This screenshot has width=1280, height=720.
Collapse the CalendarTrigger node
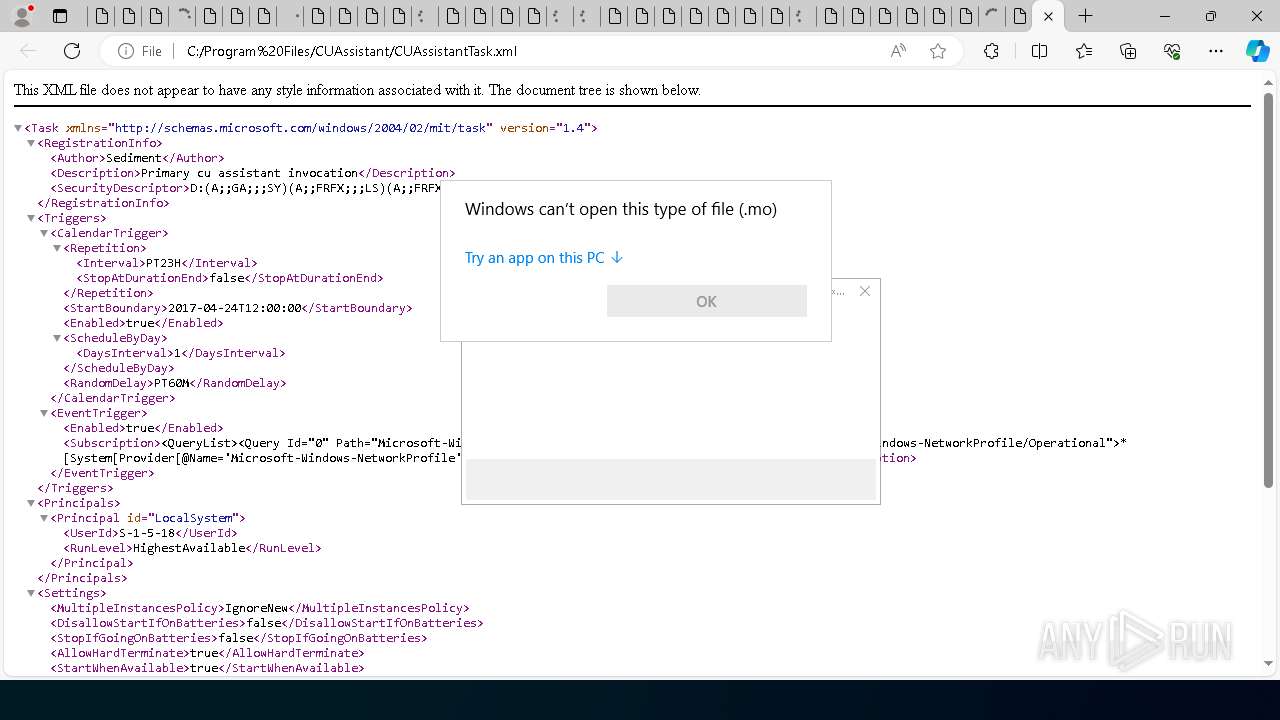44,233
